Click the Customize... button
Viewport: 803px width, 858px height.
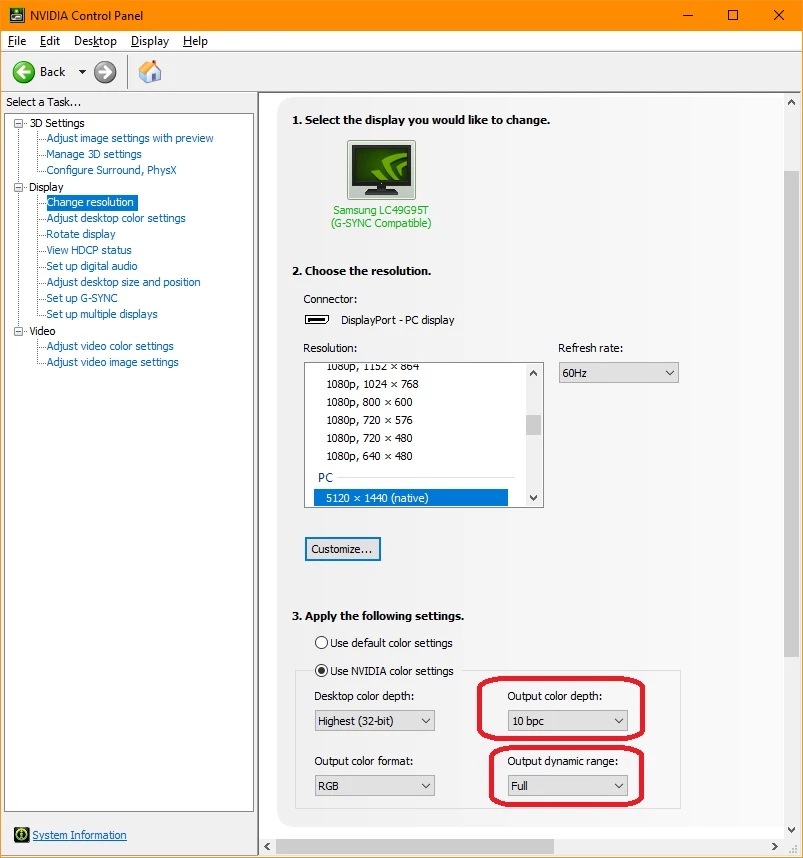pos(343,549)
